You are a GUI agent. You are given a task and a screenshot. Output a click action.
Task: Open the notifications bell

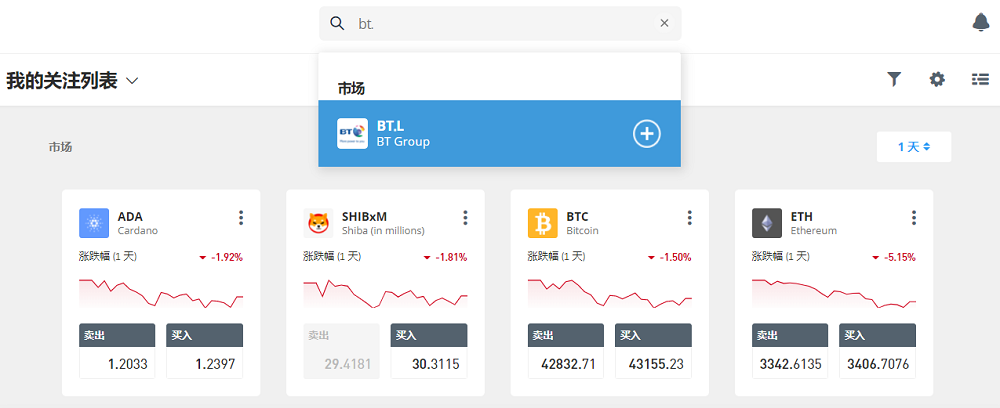pos(981,23)
